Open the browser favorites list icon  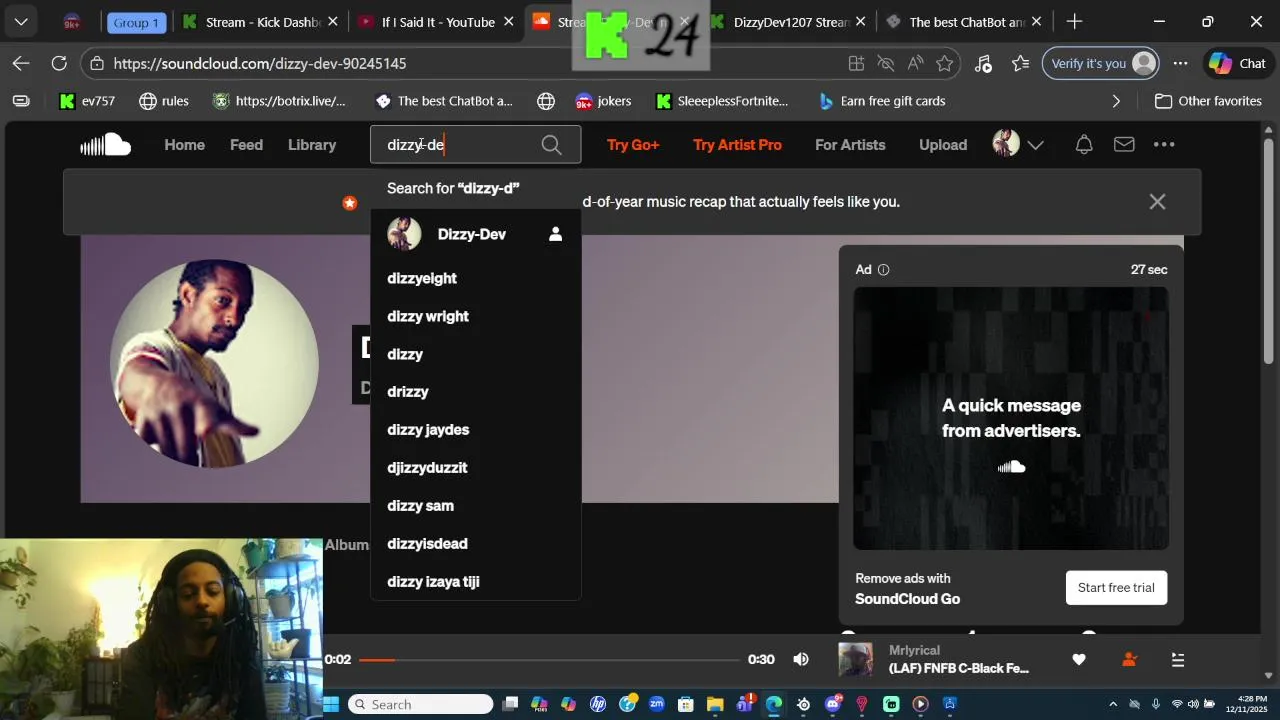pos(1020,63)
